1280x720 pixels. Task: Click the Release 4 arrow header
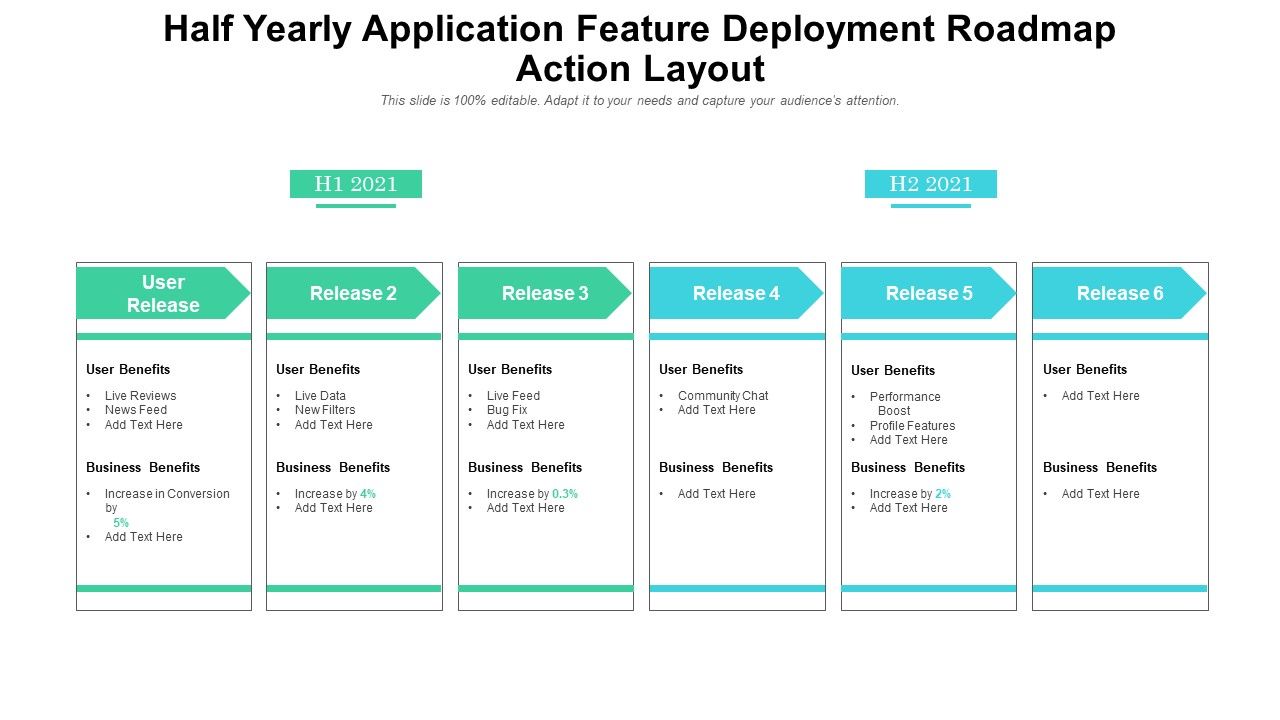click(x=736, y=293)
